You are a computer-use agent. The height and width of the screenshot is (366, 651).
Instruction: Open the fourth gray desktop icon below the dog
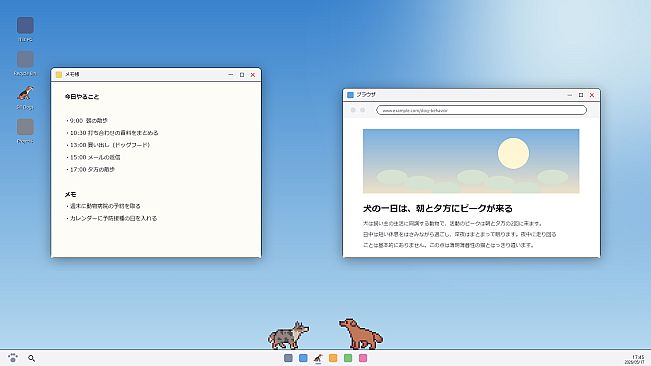pos(25,127)
